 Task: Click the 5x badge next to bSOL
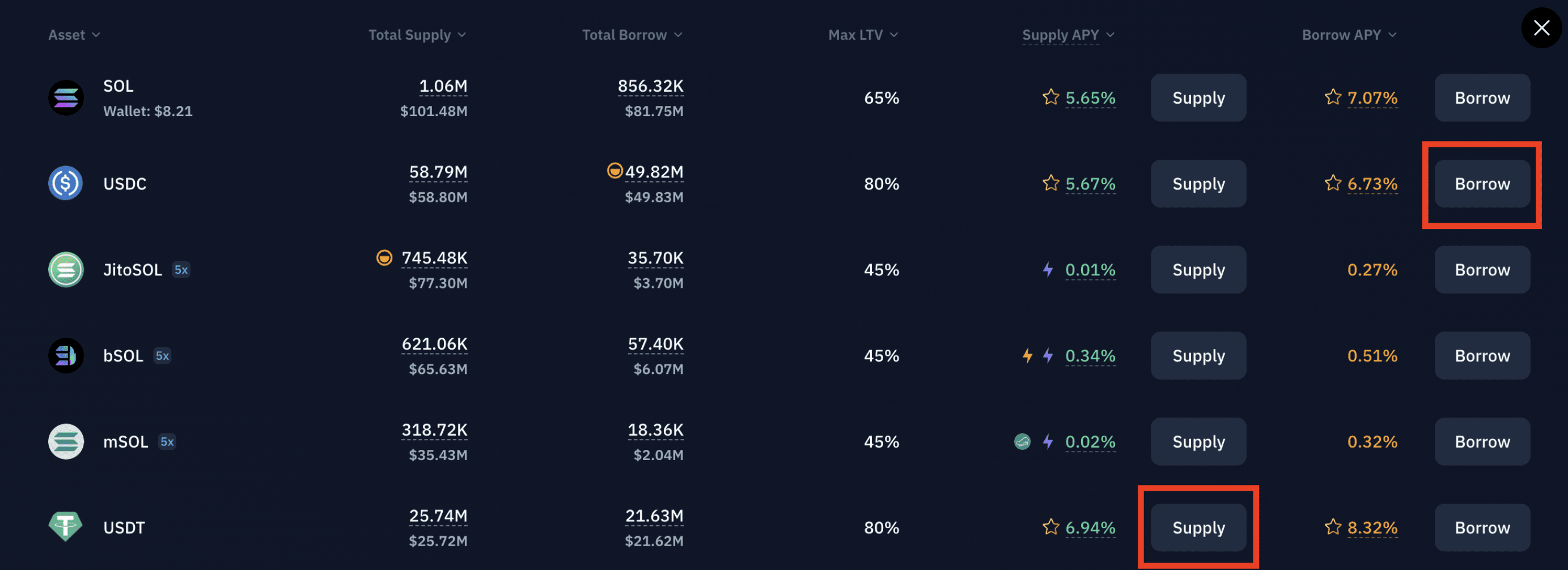[x=162, y=355]
